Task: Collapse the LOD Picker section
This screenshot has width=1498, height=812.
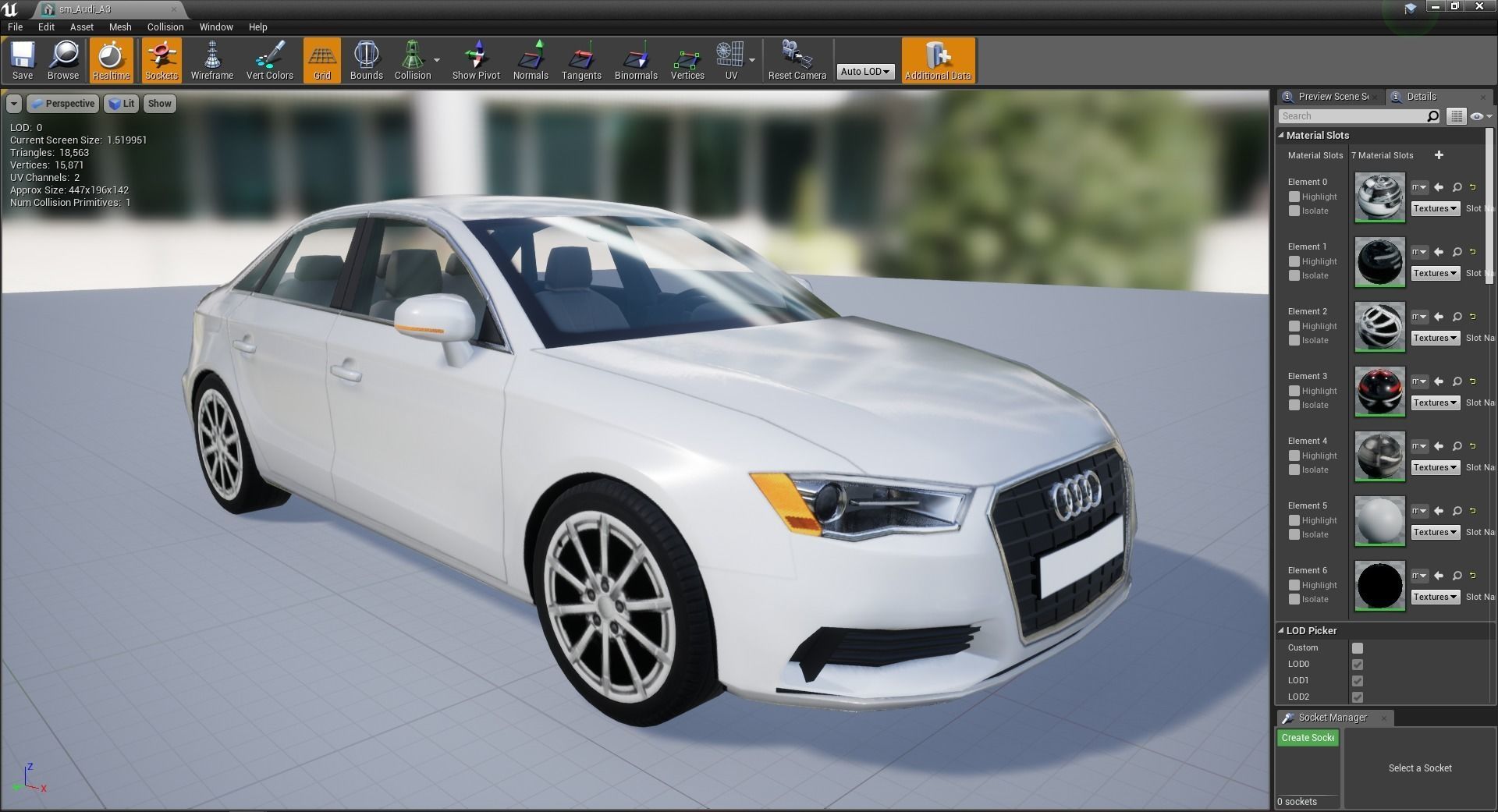Action: [x=1281, y=630]
